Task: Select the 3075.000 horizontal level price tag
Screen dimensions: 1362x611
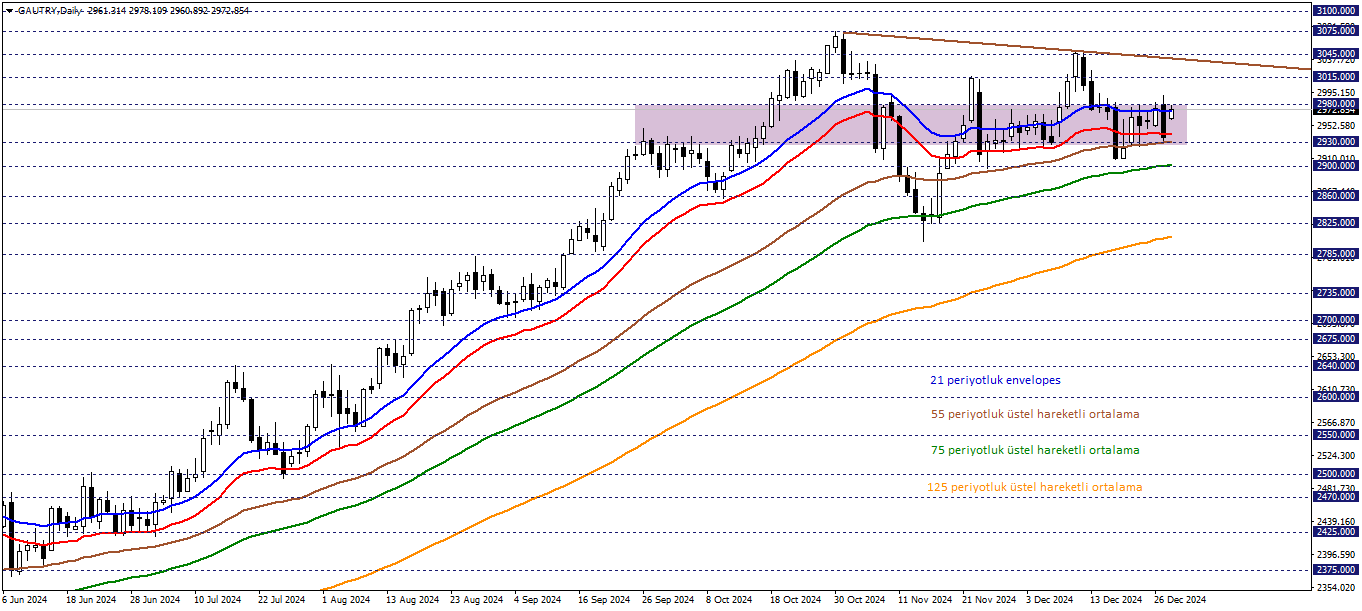Action: tap(1335, 31)
